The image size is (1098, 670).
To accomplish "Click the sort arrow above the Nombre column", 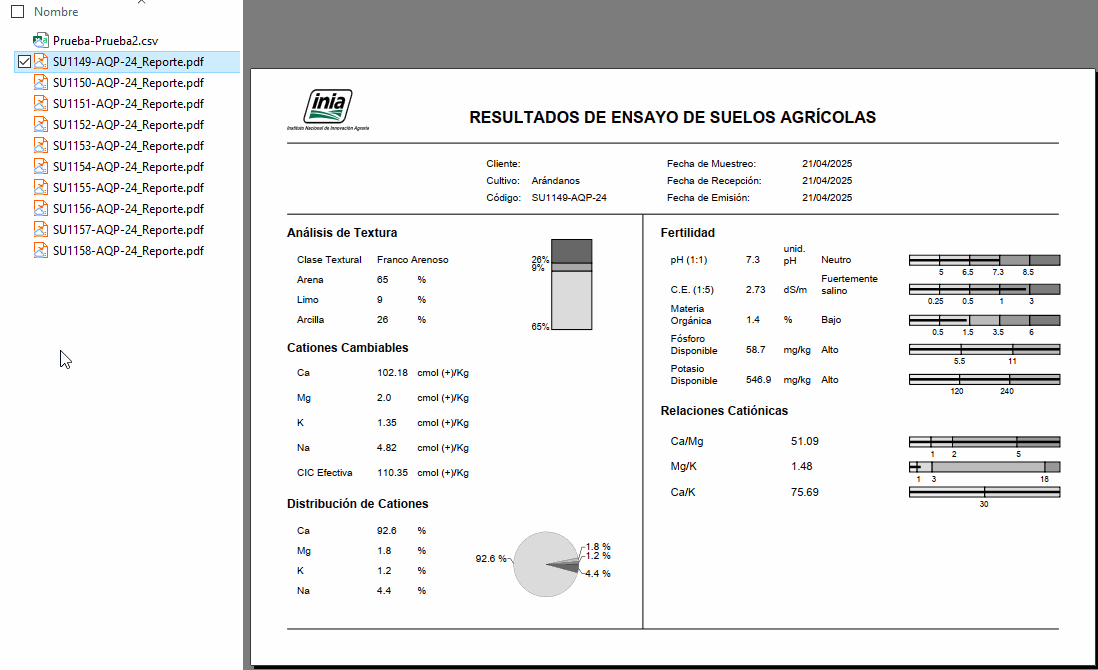I will 140,2.
